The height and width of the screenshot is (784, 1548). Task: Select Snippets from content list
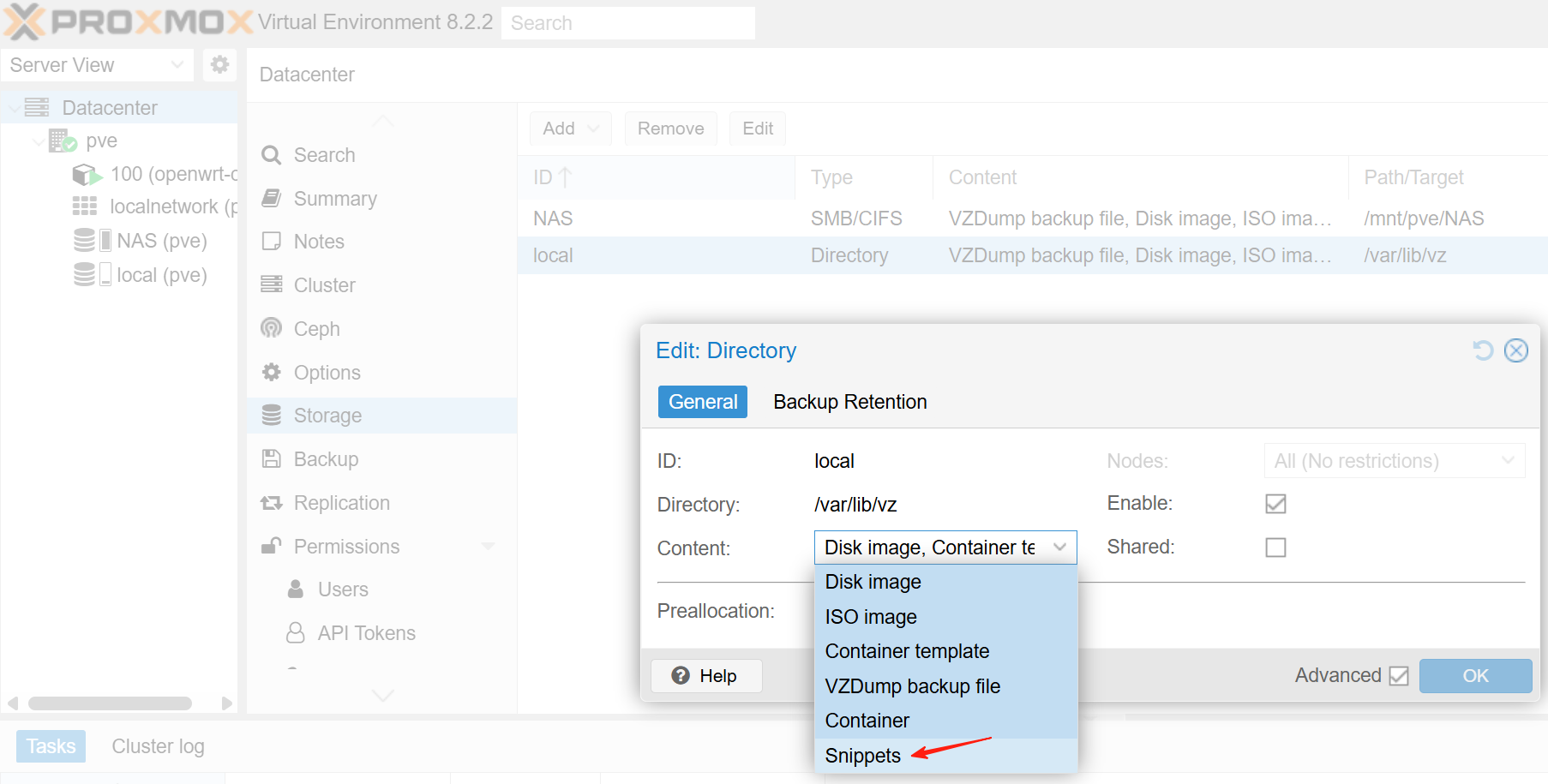coord(862,756)
